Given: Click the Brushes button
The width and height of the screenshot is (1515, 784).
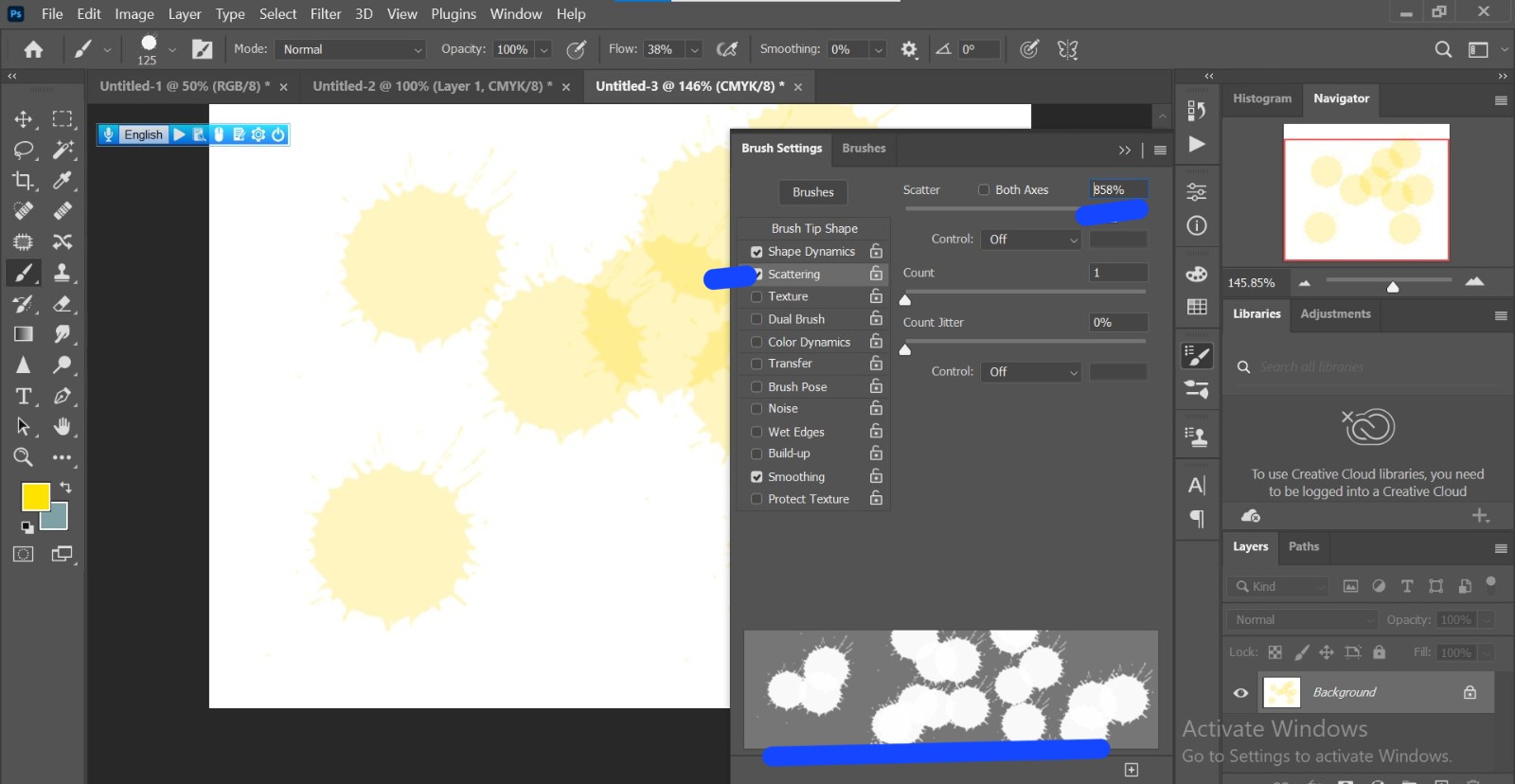Looking at the screenshot, I should [x=812, y=192].
